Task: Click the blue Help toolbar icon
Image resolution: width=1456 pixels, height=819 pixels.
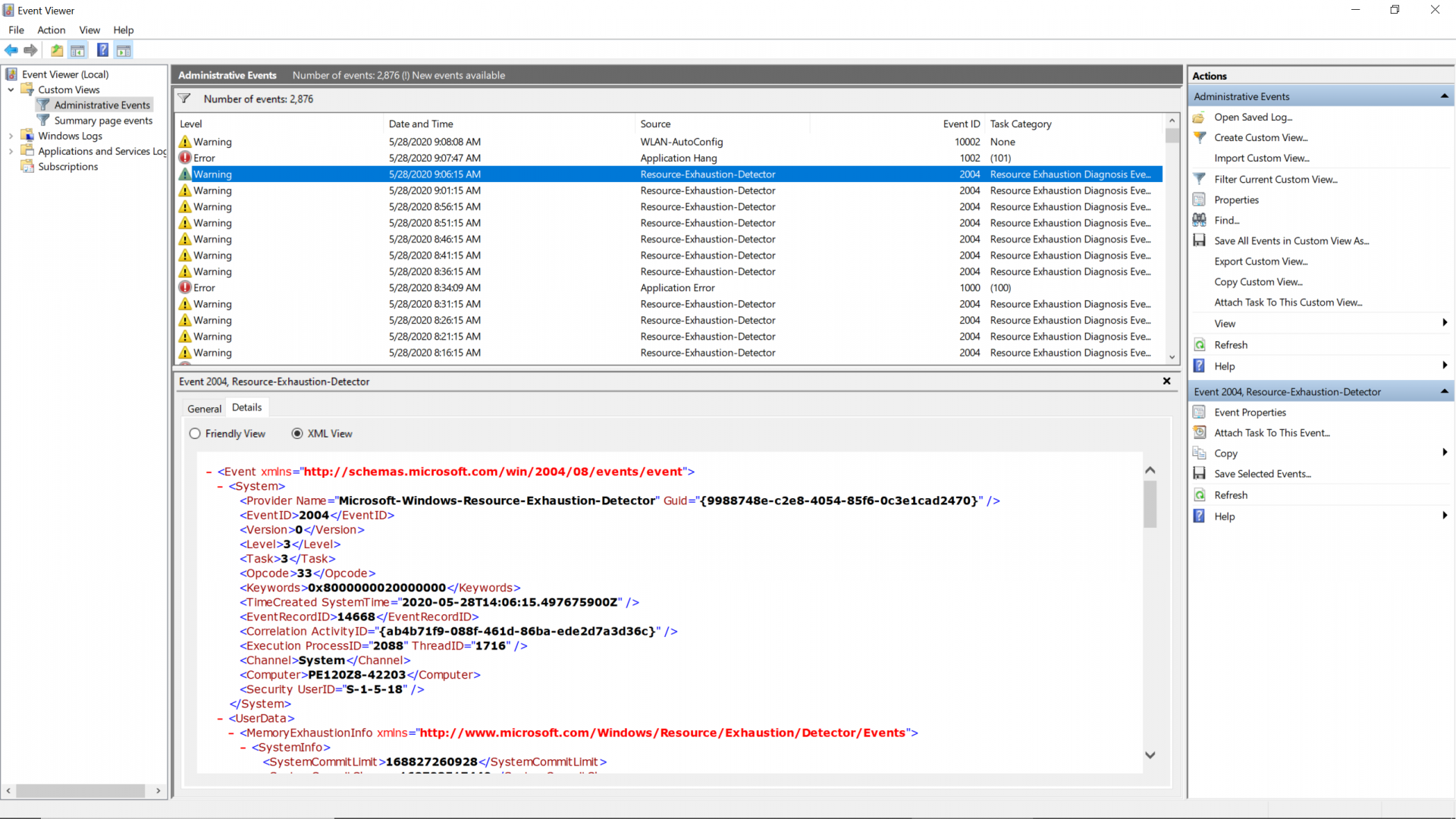Action: pos(102,50)
